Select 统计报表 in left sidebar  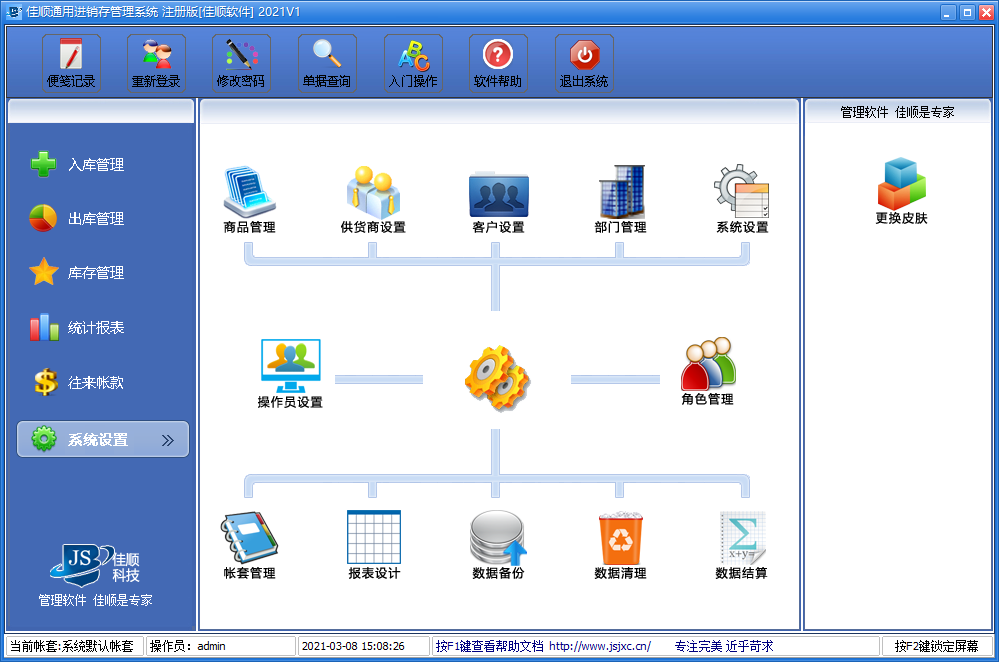coord(77,327)
